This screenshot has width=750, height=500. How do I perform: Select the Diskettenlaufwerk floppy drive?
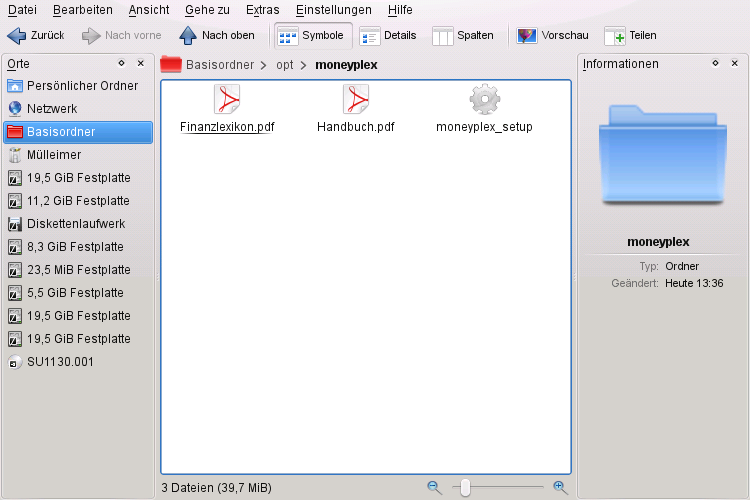point(78,223)
